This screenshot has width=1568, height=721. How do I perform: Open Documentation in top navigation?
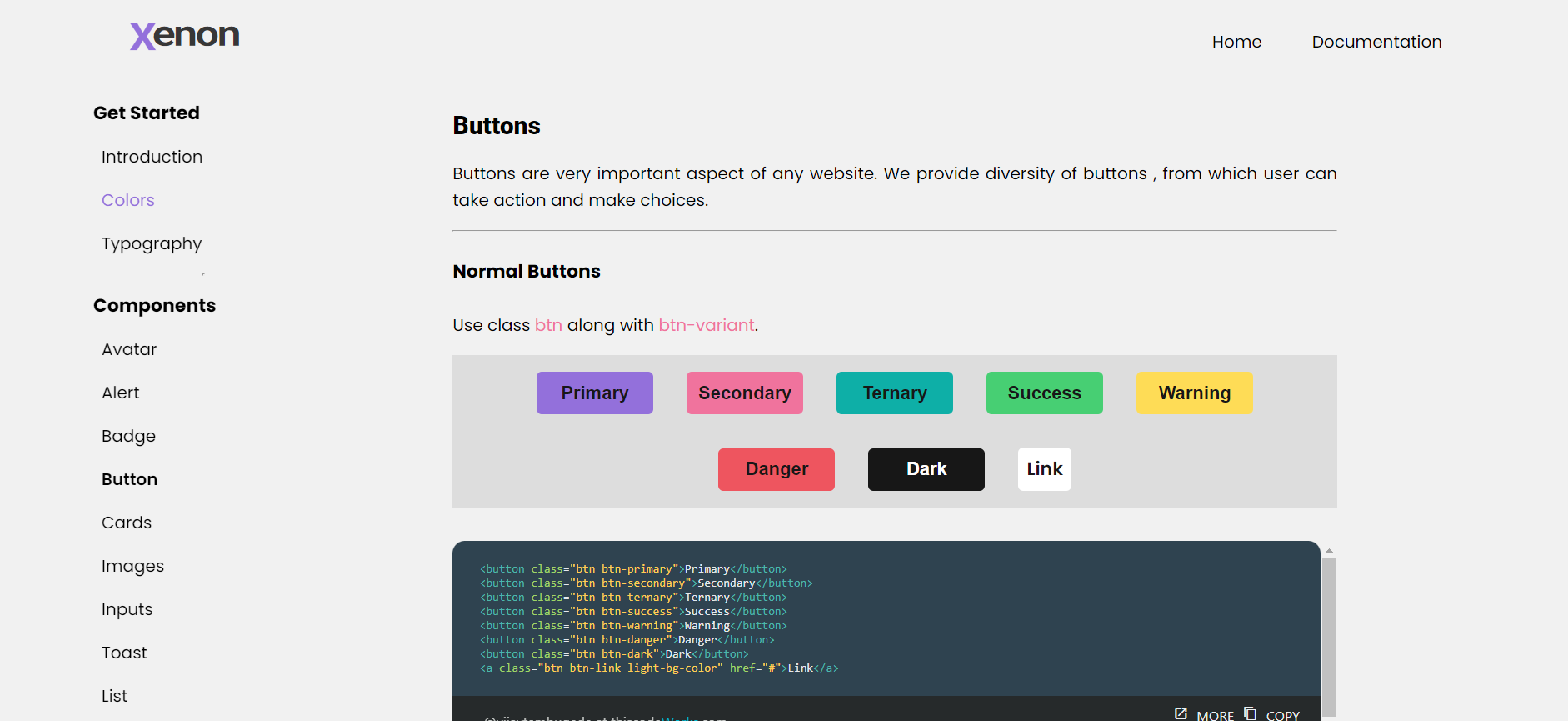click(1376, 42)
